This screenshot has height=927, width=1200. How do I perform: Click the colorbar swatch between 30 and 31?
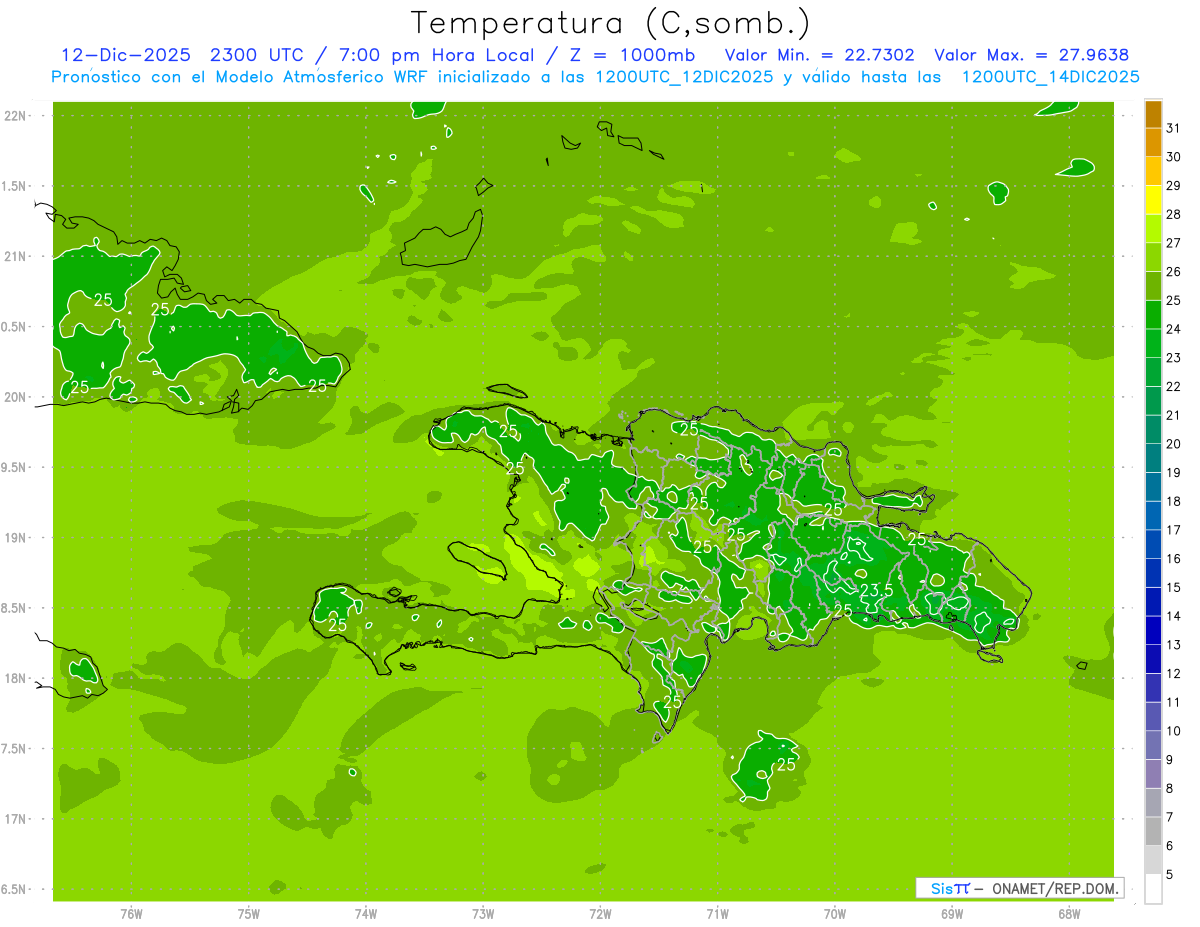[x=1153, y=142]
